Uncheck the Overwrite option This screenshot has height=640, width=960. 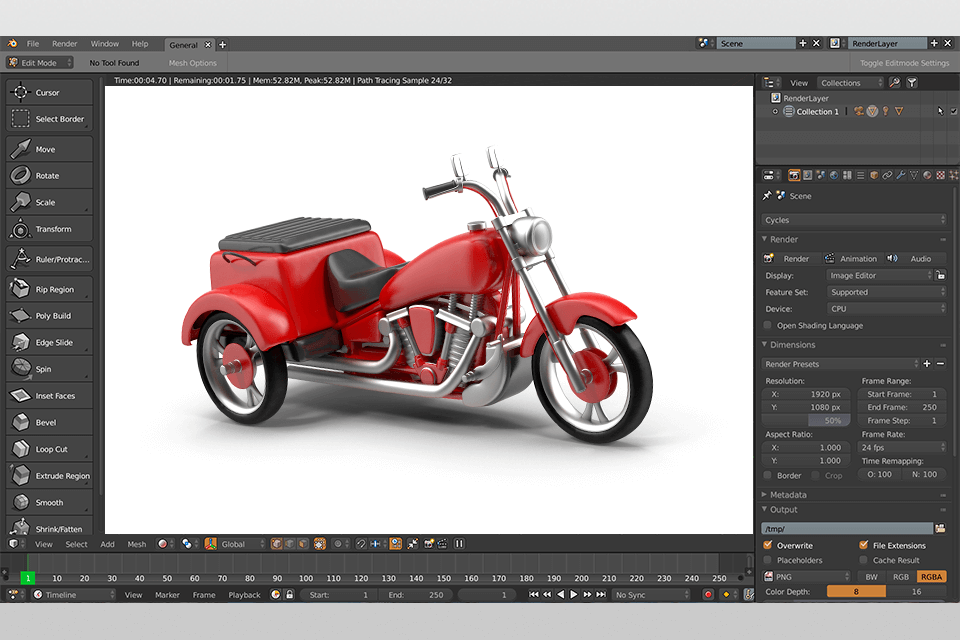768,546
